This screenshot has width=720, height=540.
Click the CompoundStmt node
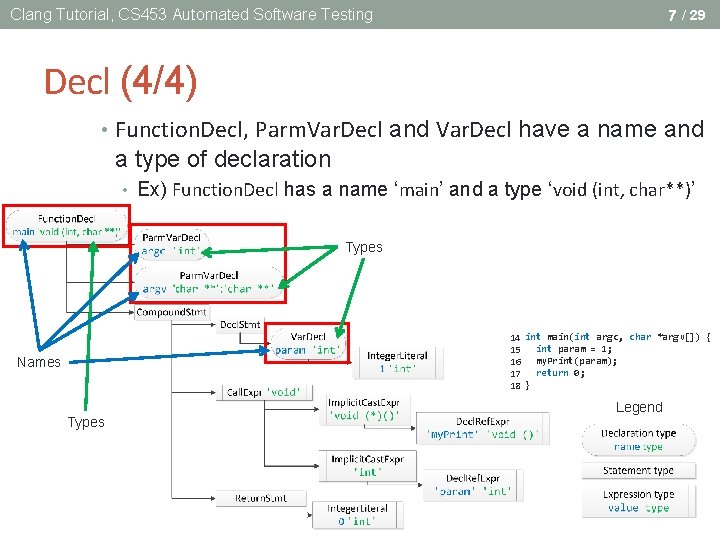point(172,312)
